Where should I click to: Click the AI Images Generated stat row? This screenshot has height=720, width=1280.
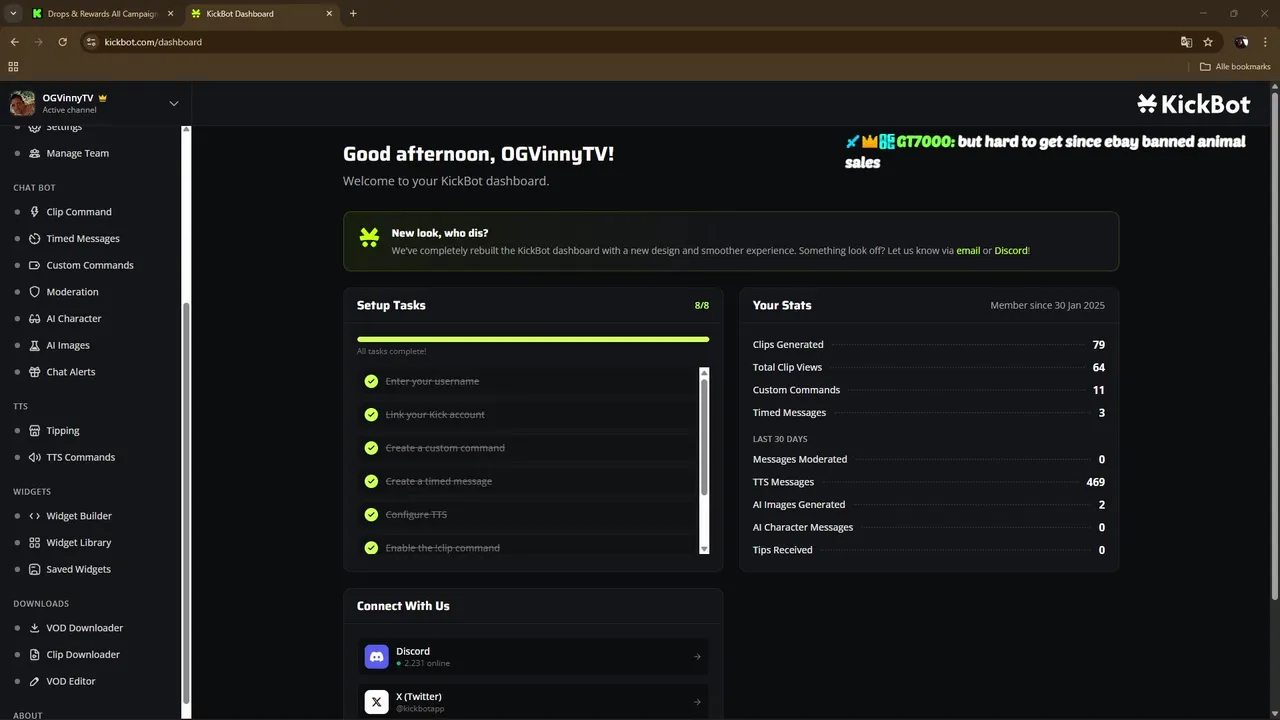click(929, 505)
